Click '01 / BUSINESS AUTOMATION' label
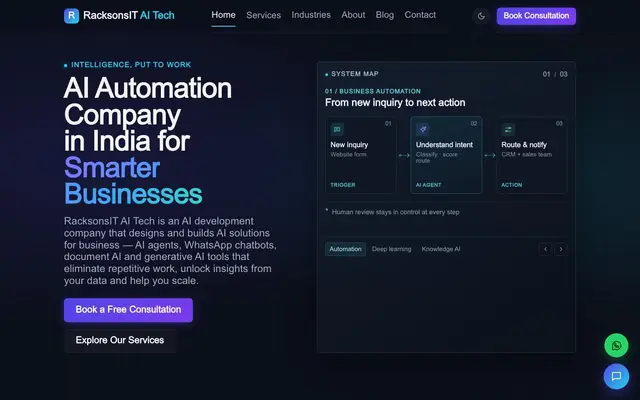The height and width of the screenshot is (400, 640). [x=373, y=91]
